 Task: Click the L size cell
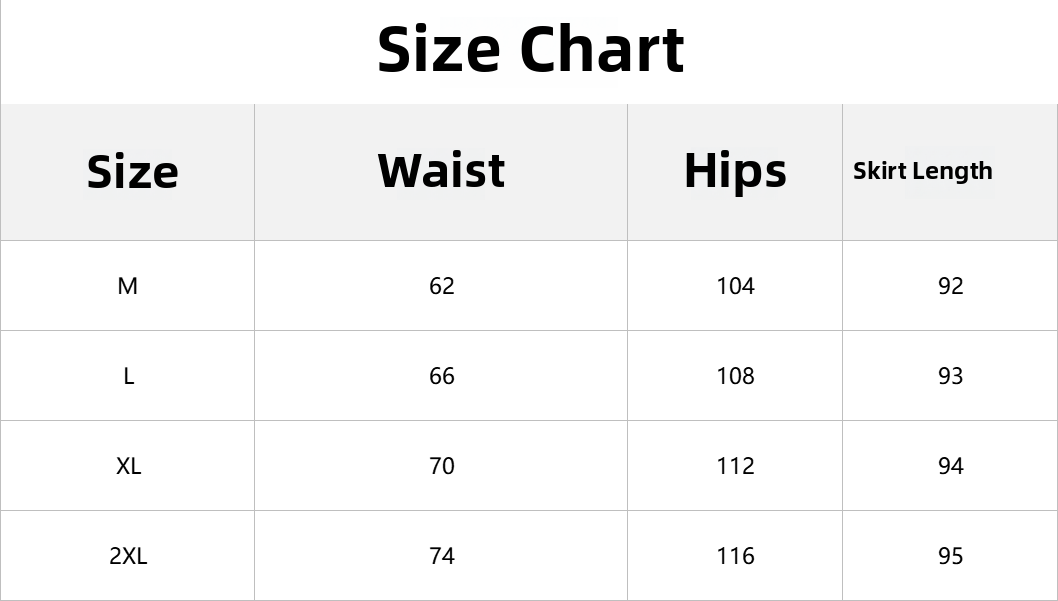[x=128, y=376]
